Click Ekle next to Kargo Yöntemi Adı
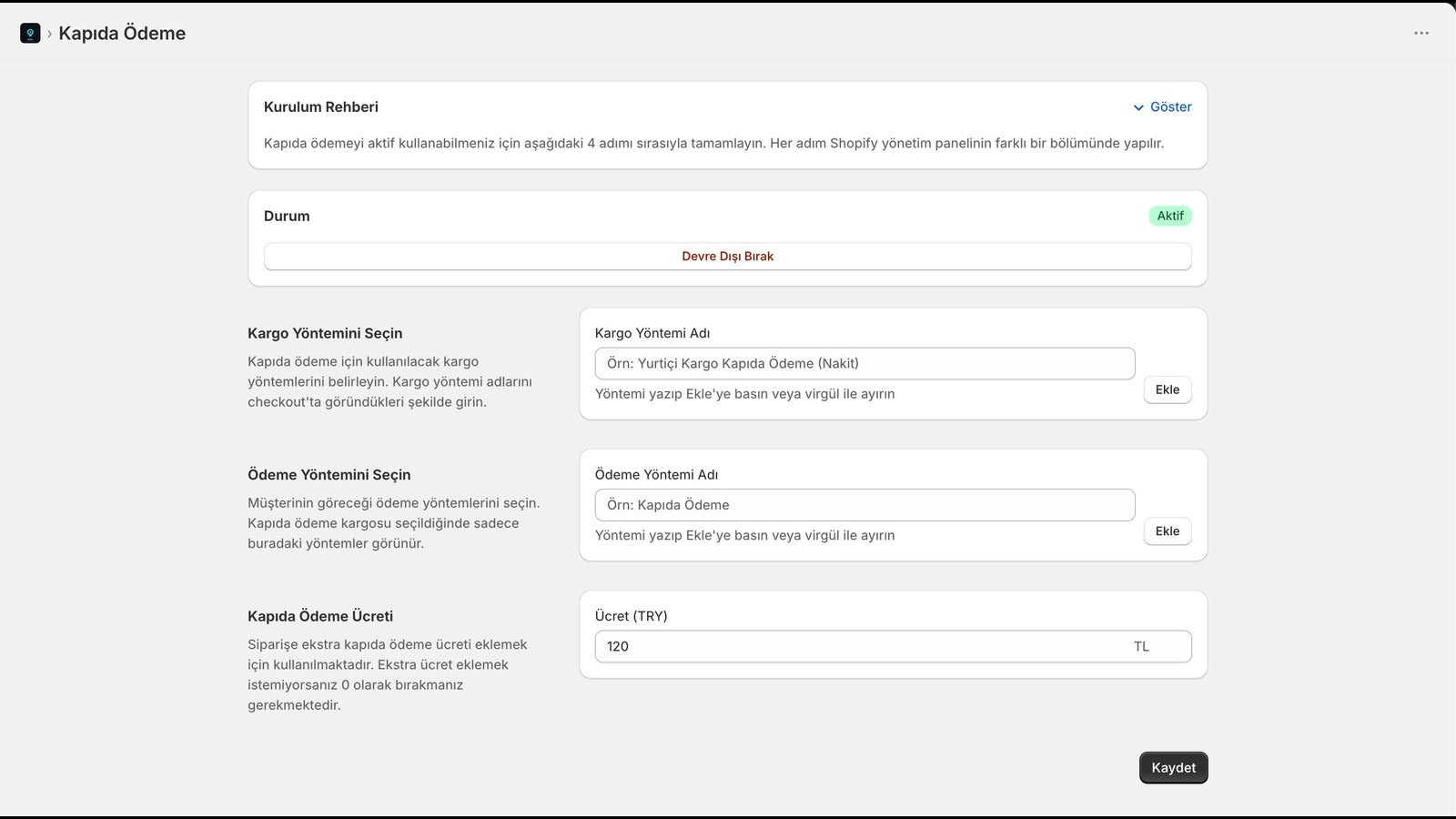Image resolution: width=1456 pixels, height=819 pixels. point(1168,389)
